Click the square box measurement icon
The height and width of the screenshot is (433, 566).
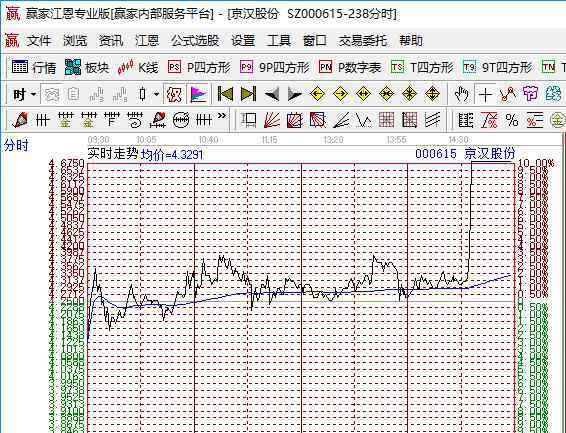pos(249,120)
